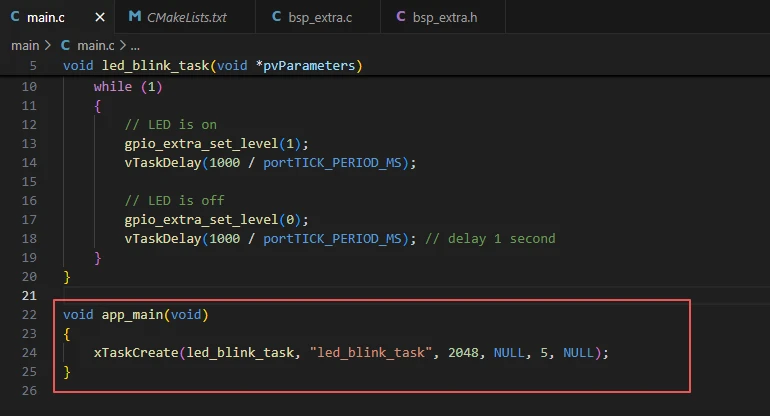Switch to the CMakeLists.txt tab
Screen dimensions: 770x416
[186, 17]
